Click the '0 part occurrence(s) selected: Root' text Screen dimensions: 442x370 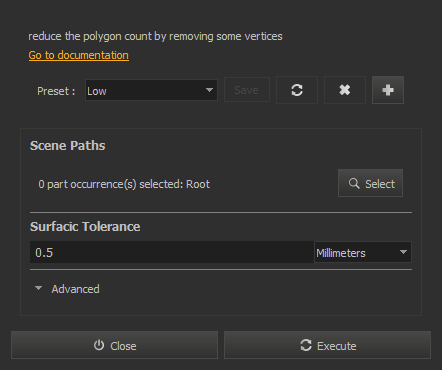tap(124, 184)
